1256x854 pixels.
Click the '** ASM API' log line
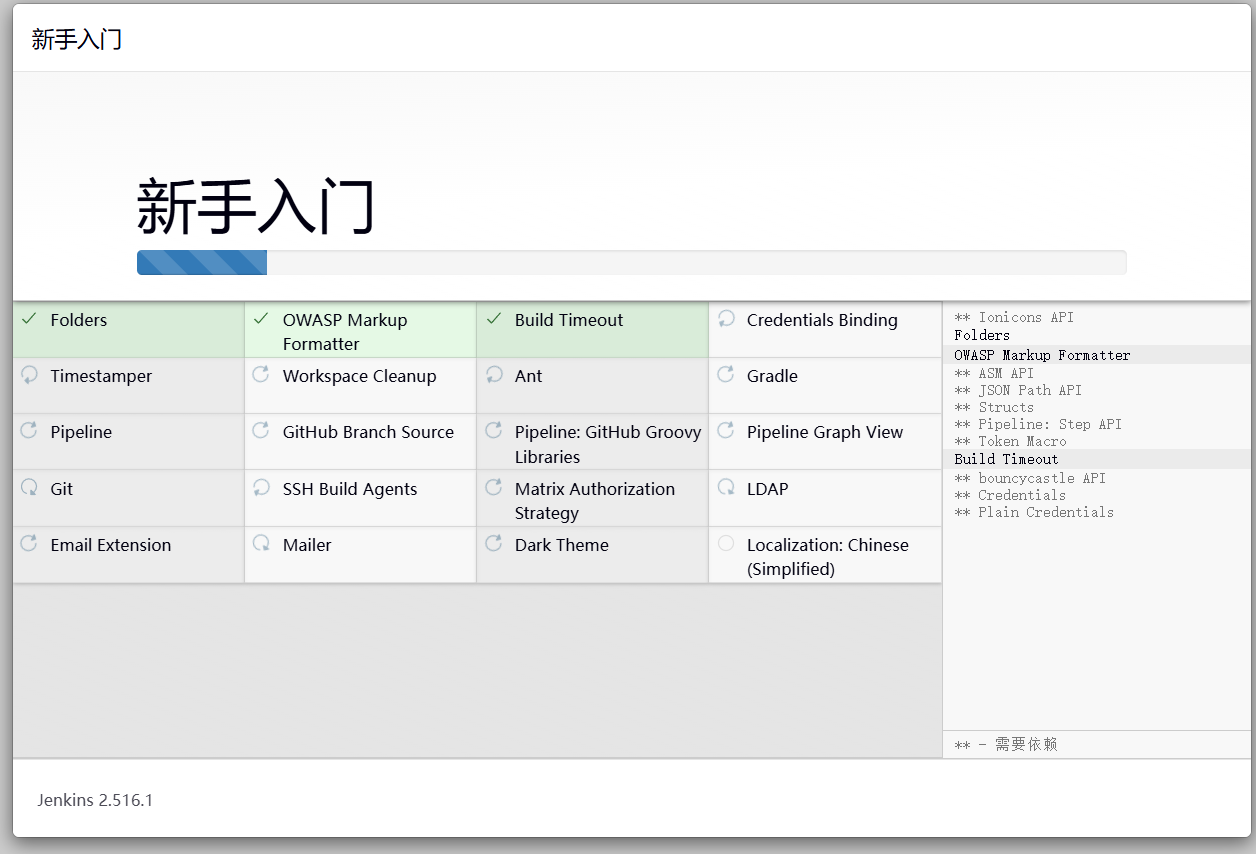point(994,373)
